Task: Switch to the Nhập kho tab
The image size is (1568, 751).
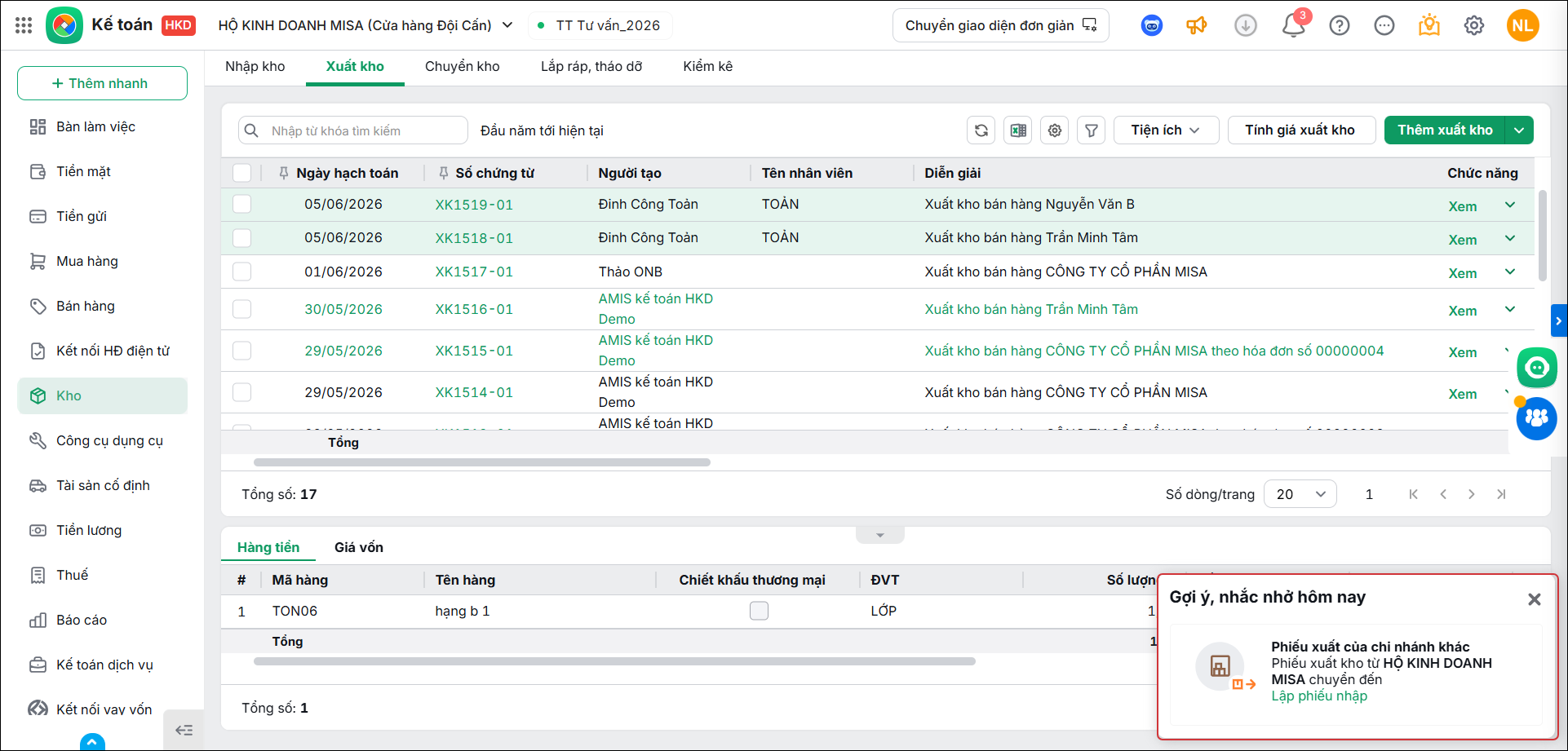Action: tap(255, 67)
